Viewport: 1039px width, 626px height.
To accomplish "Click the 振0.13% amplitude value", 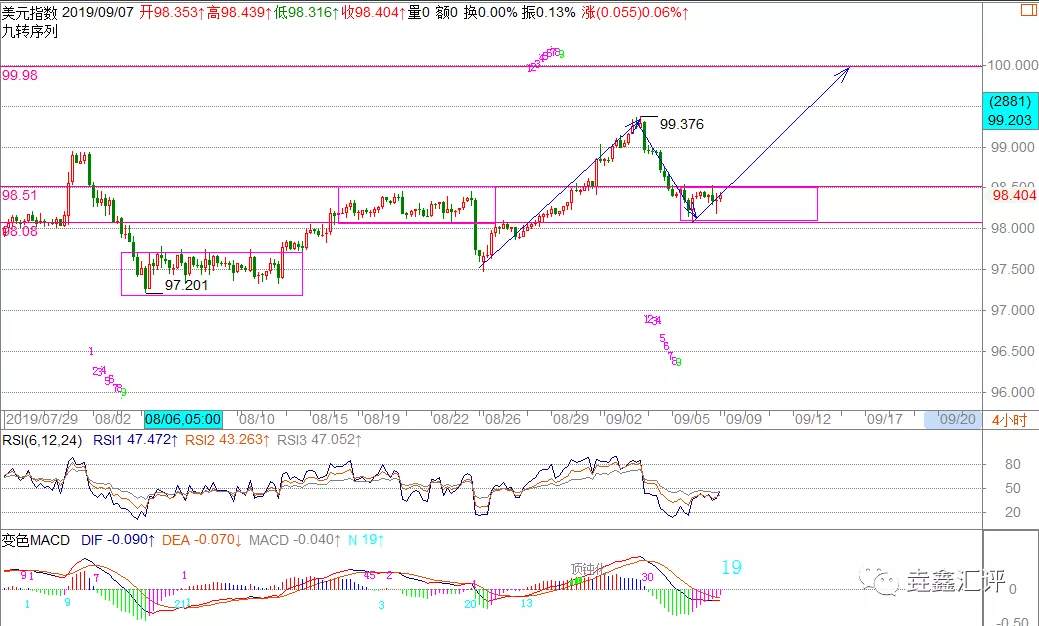I will (548, 12).
